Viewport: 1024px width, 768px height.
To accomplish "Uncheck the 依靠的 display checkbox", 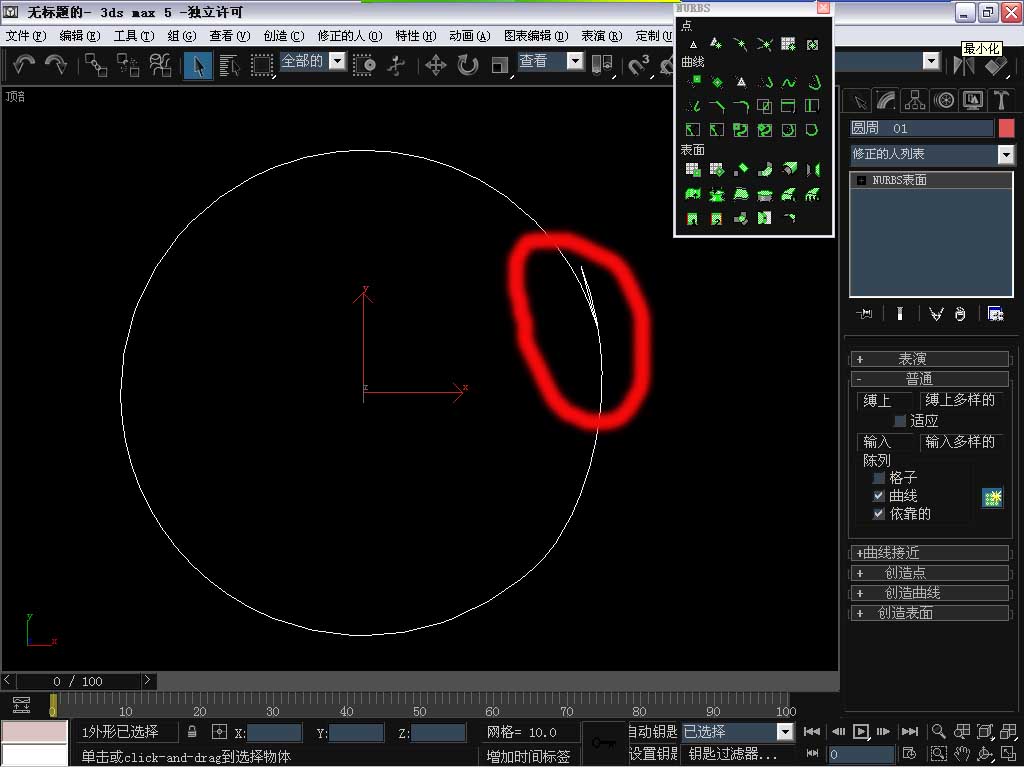I will click(x=879, y=514).
